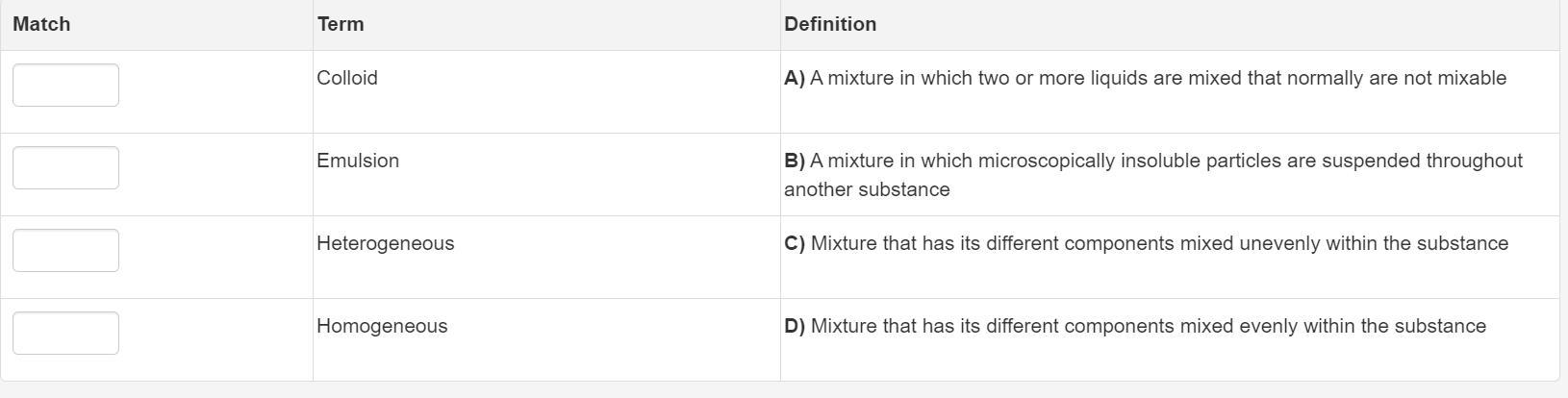Click the Emulsion term text
Screen dimensions: 1568x398
[x=358, y=161]
